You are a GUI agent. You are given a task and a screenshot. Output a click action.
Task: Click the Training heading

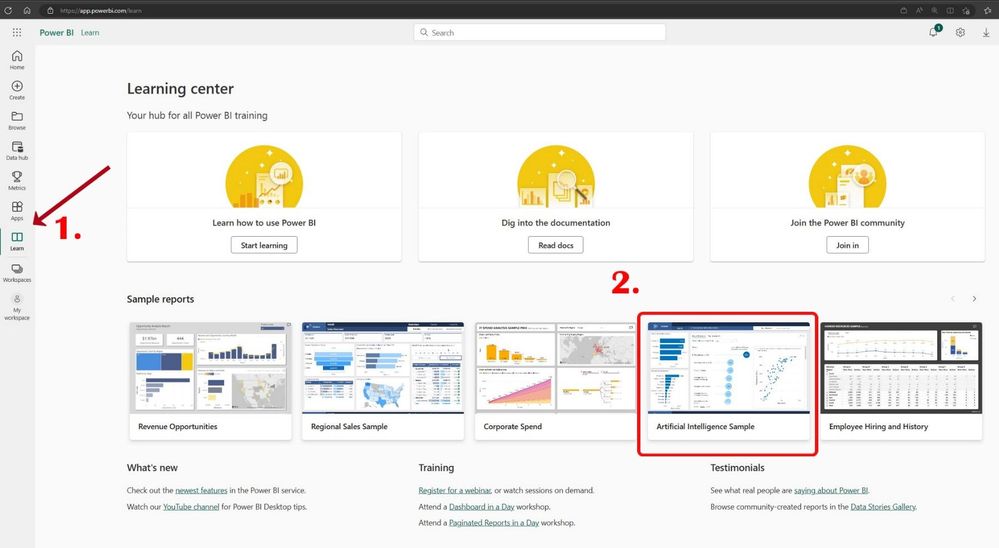click(x=436, y=468)
